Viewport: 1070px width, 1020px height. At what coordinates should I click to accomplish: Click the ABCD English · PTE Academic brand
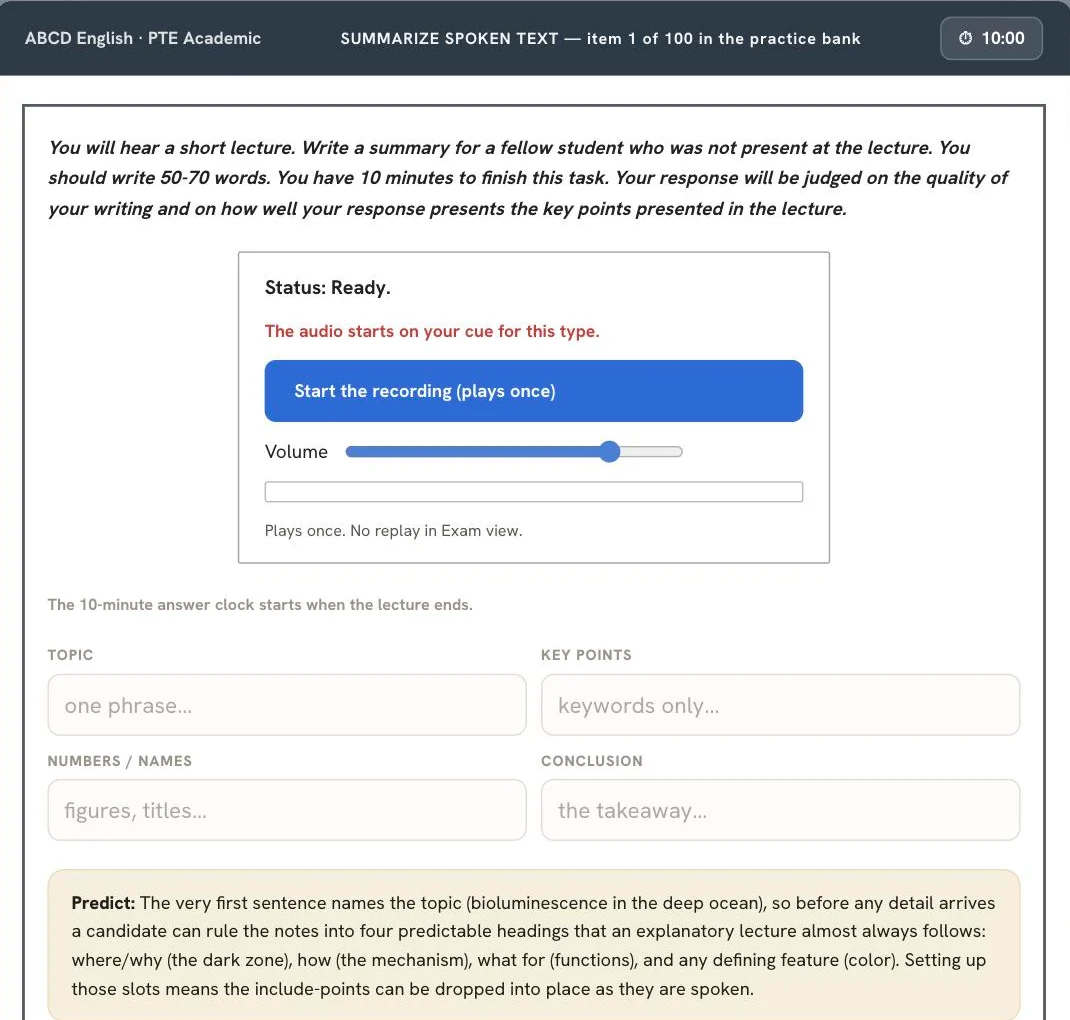(x=143, y=38)
